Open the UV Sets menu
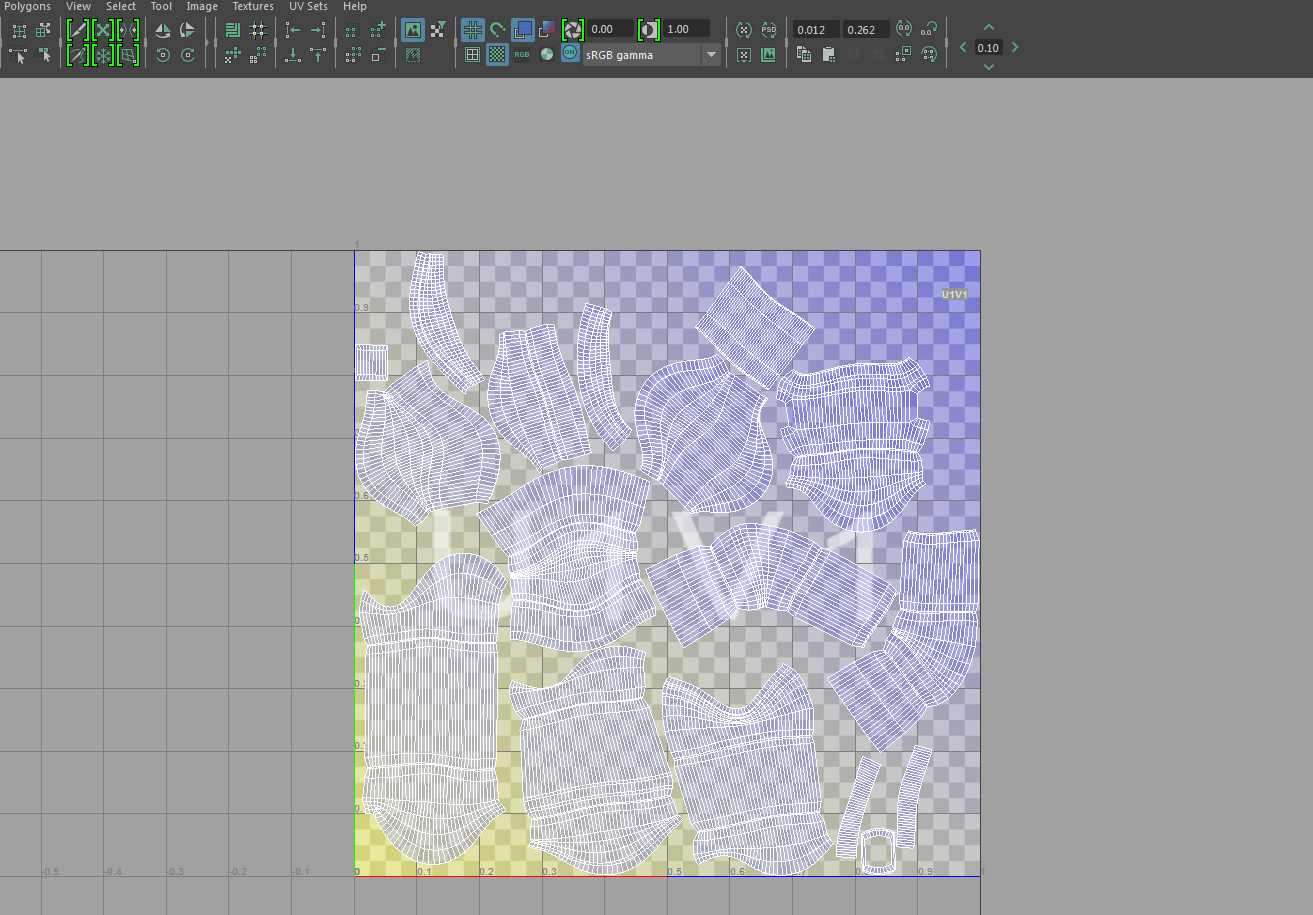Viewport: 1313px width, 915px height. tap(308, 6)
